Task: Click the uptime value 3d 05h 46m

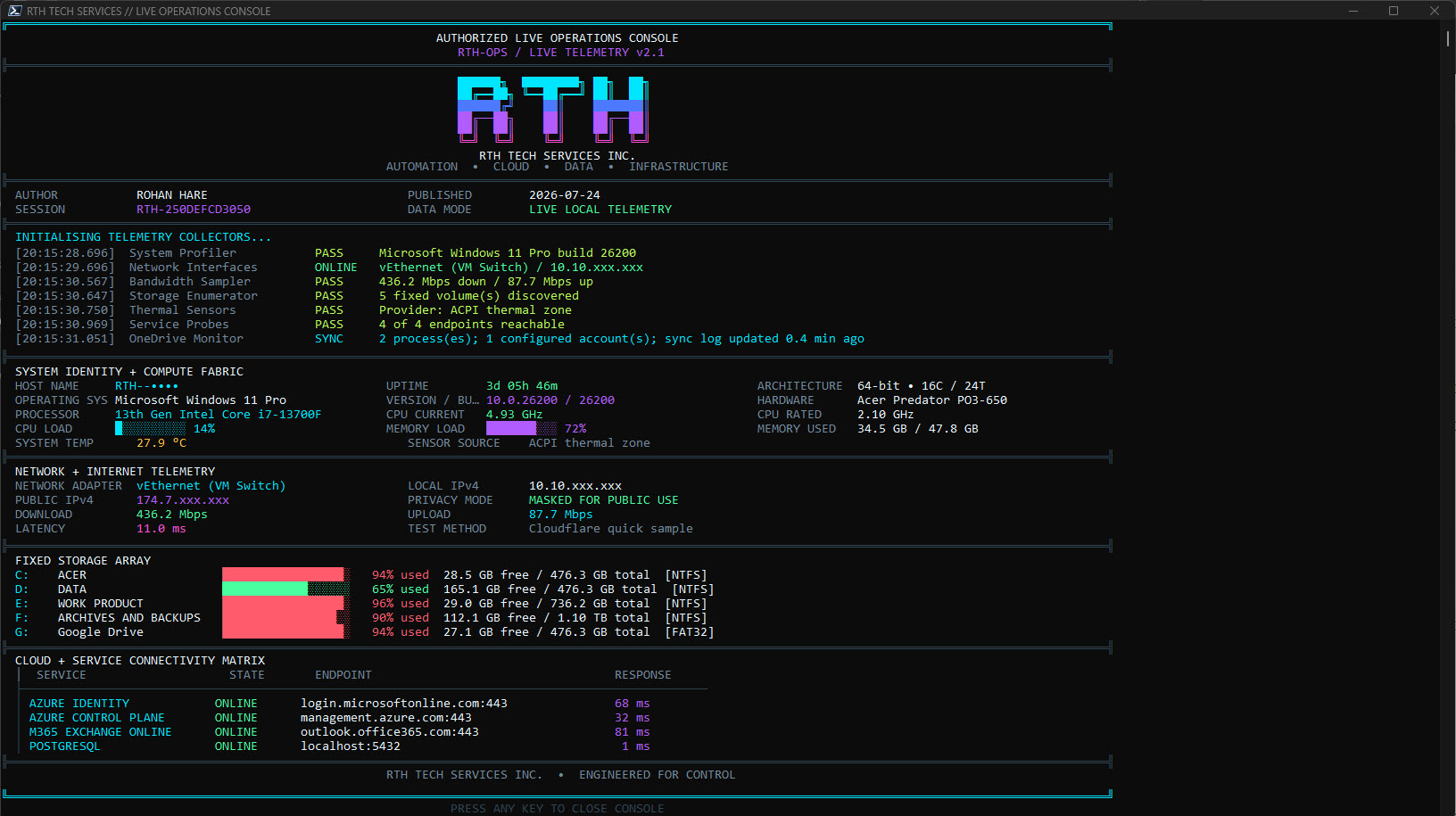Action: pyautogui.click(x=522, y=386)
